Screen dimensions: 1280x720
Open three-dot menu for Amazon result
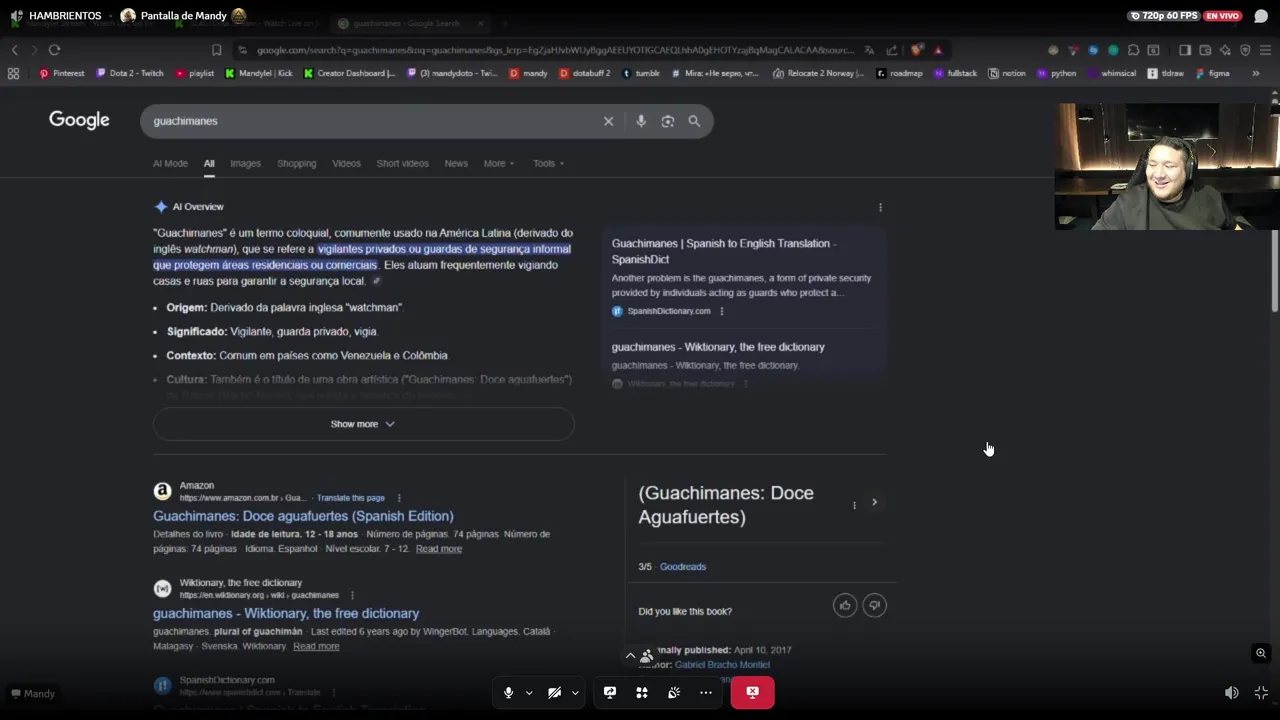point(398,498)
